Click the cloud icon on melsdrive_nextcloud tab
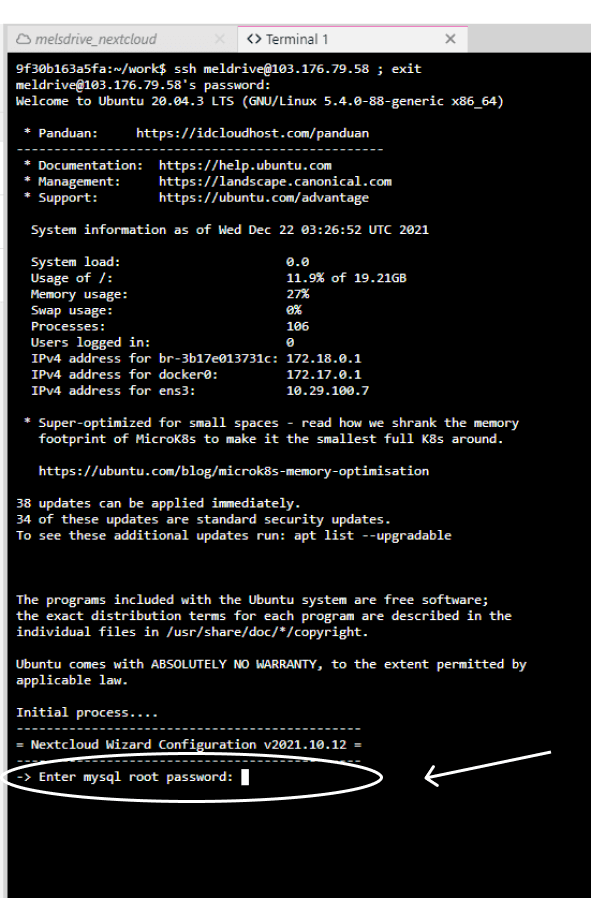Image resolution: width=591 pixels, height=898 pixels. pos(23,39)
